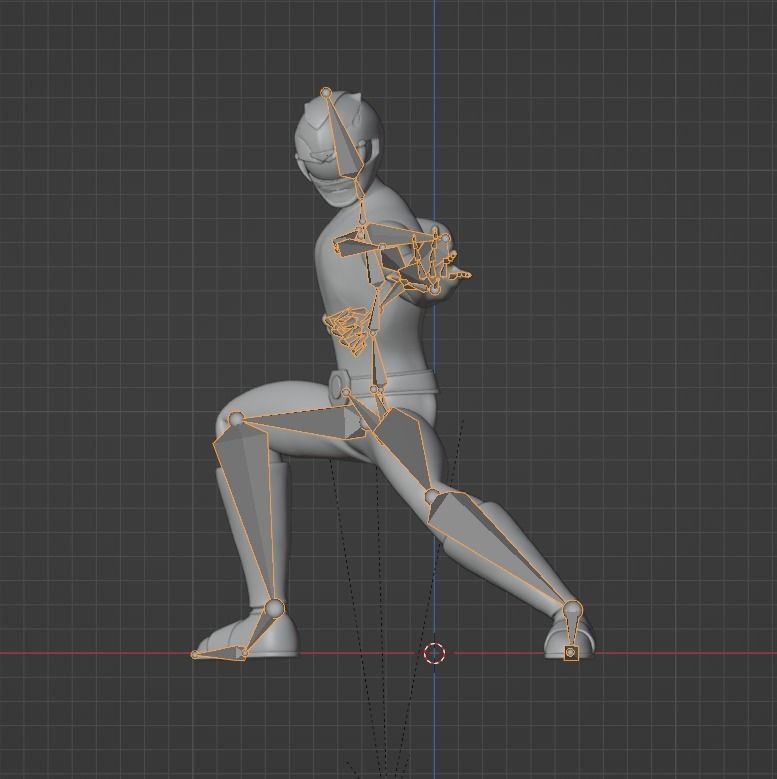Image resolution: width=777 pixels, height=779 pixels.
Task: Click the knee joint sphere of the extended leg
Action: tap(433, 496)
